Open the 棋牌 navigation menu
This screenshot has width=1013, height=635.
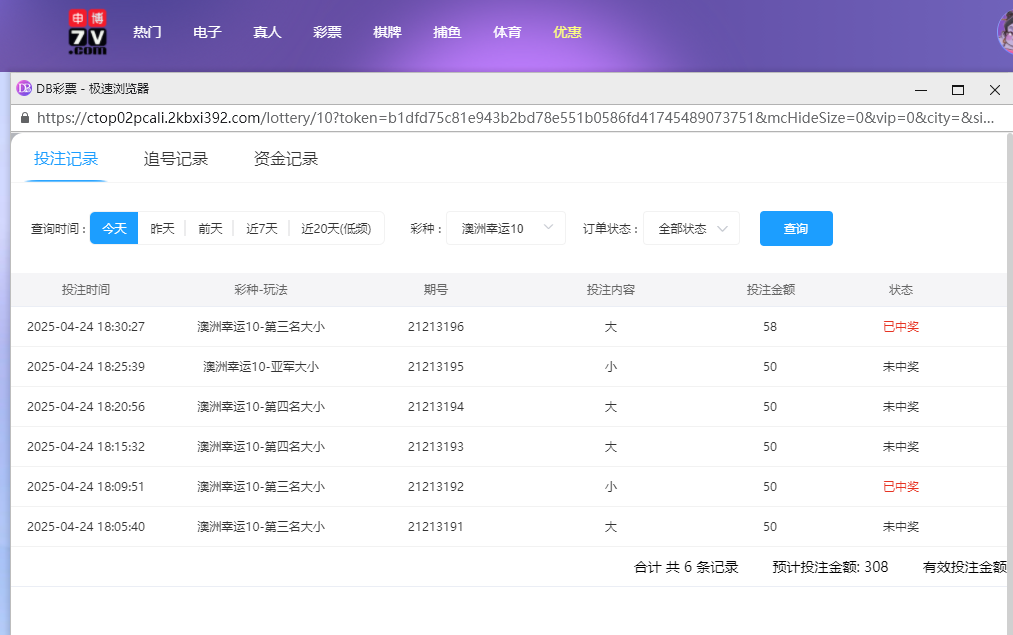point(387,32)
